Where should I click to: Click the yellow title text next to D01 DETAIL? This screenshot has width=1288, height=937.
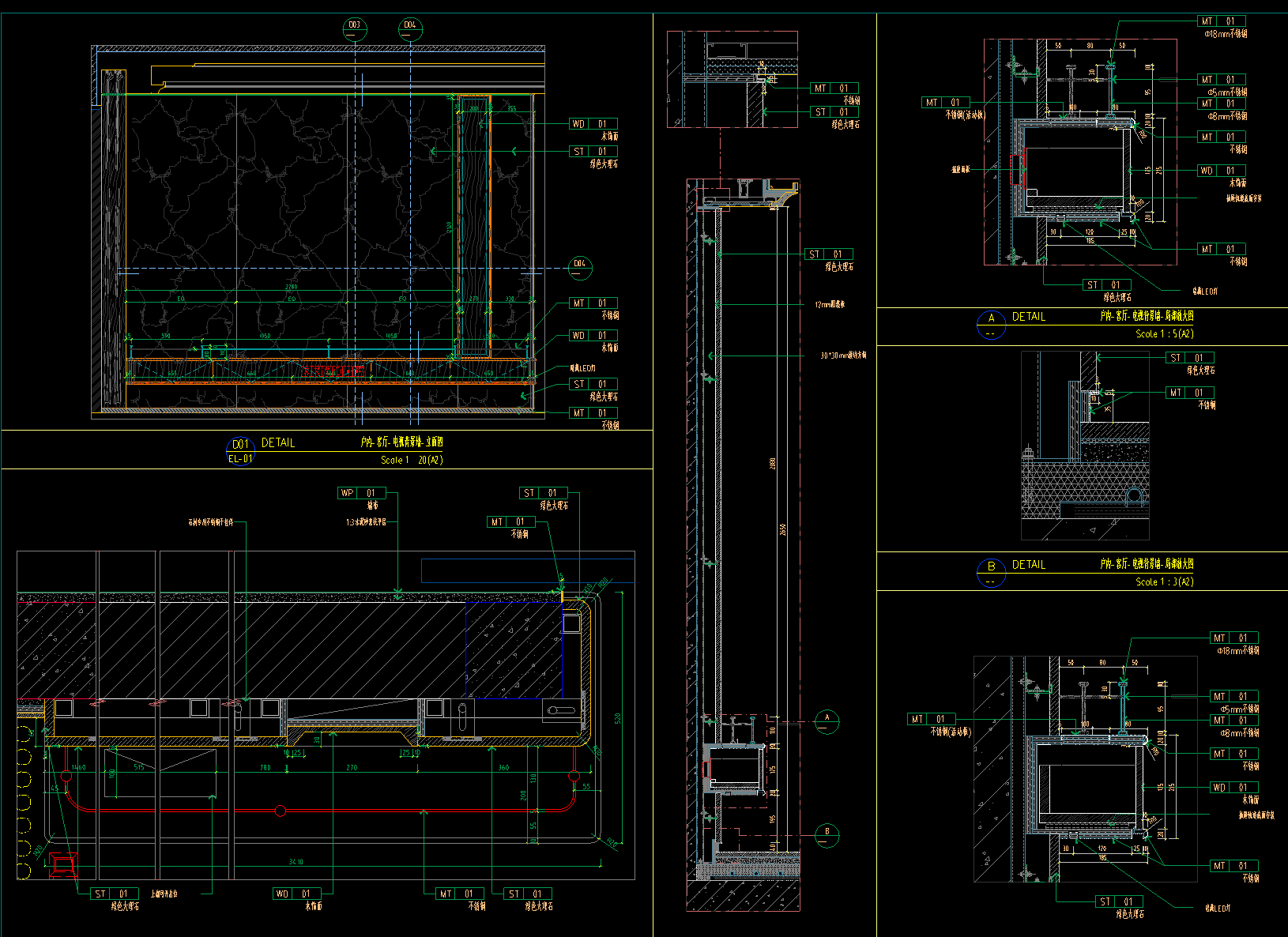402,442
